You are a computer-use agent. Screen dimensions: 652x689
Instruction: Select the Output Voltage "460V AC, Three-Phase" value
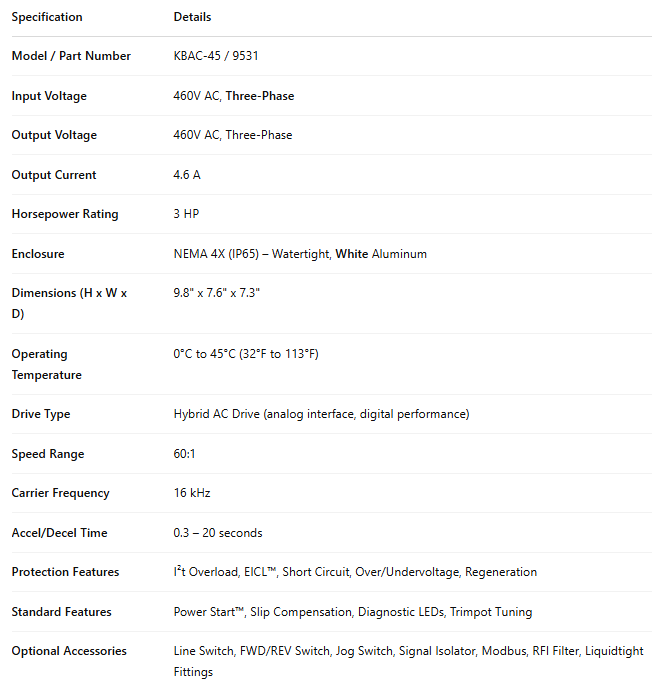click(x=233, y=135)
